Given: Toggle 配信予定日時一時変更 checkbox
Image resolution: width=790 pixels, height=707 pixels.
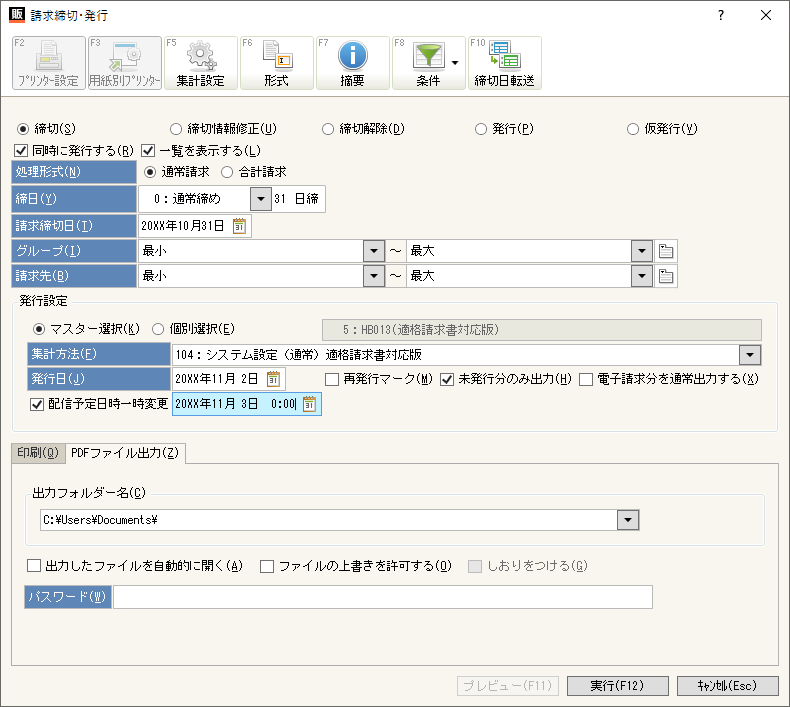Looking at the screenshot, I should click(x=37, y=404).
